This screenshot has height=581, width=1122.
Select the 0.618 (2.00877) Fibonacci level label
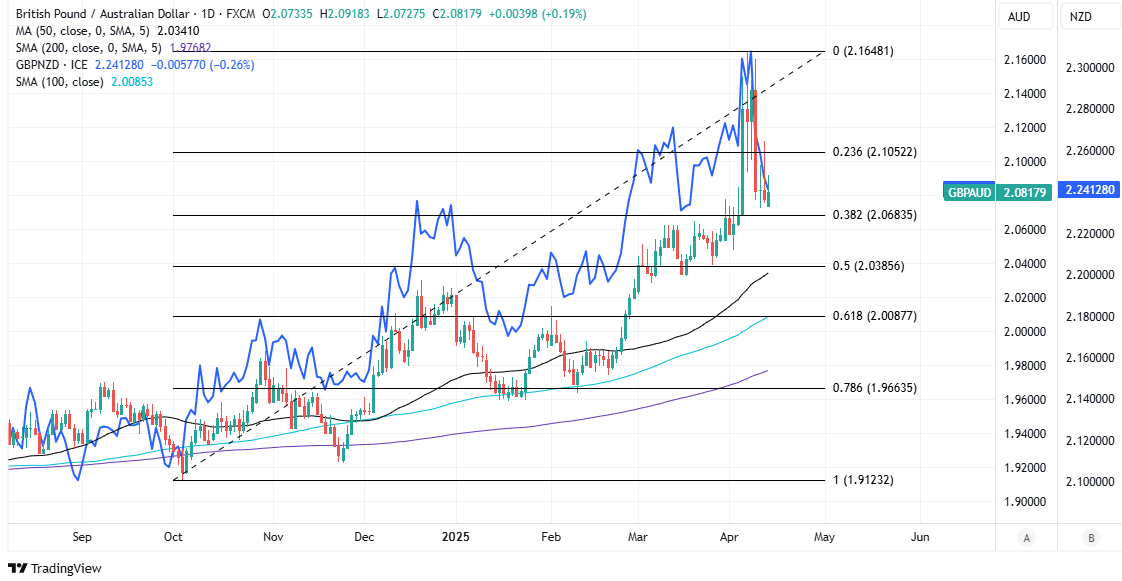(875, 316)
